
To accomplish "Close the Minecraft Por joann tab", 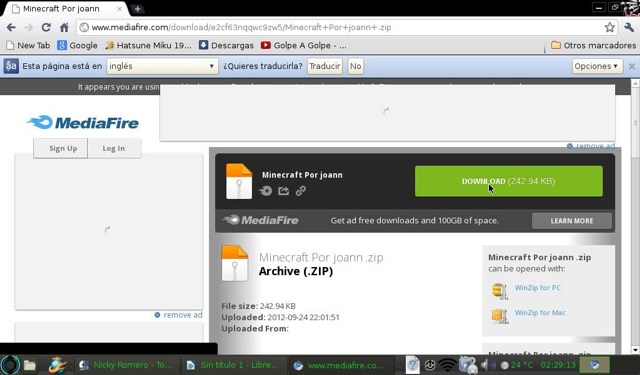I will point(120,9).
